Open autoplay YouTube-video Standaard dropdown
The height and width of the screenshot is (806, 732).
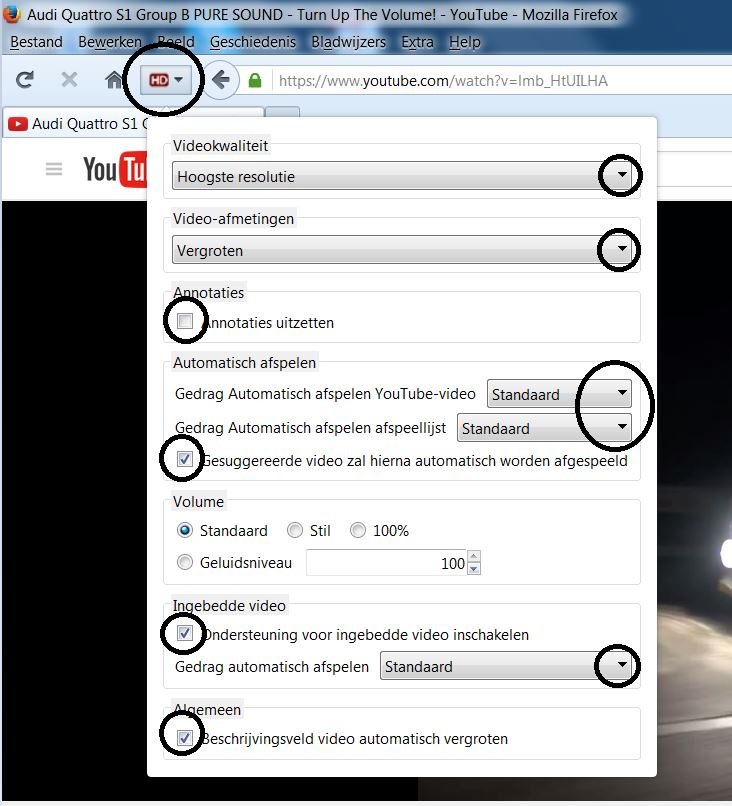coord(559,394)
